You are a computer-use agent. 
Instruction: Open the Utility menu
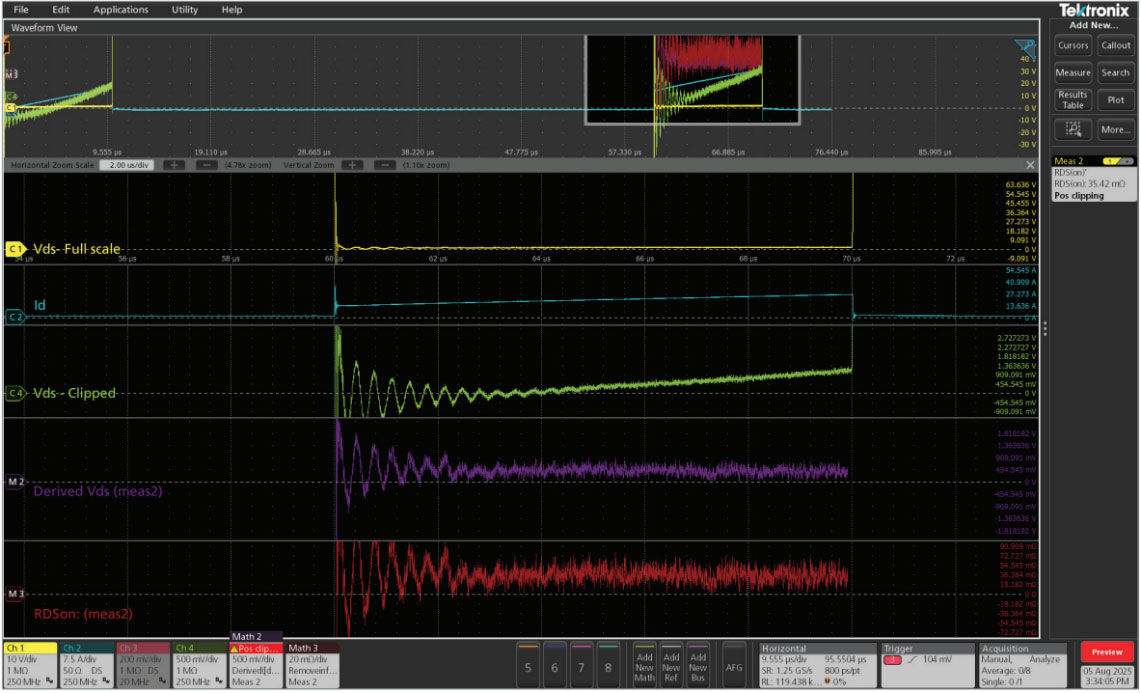point(184,9)
